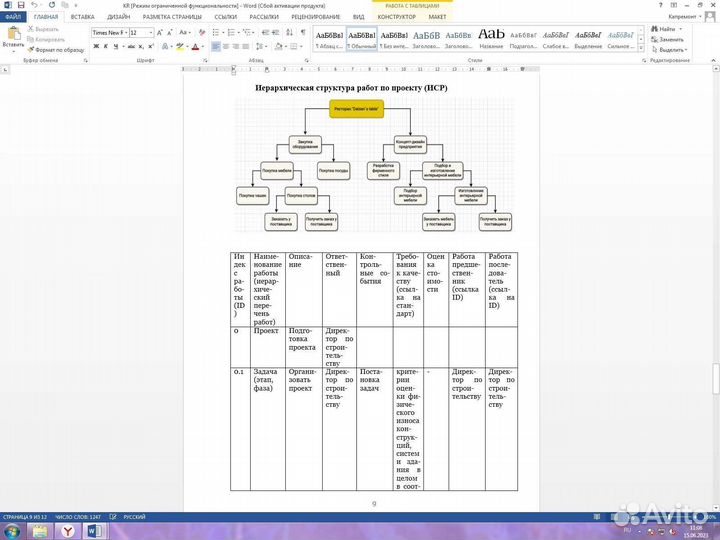Apply the Название style from the gallery
The height and width of the screenshot is (540, 720).
click(491, 38)
